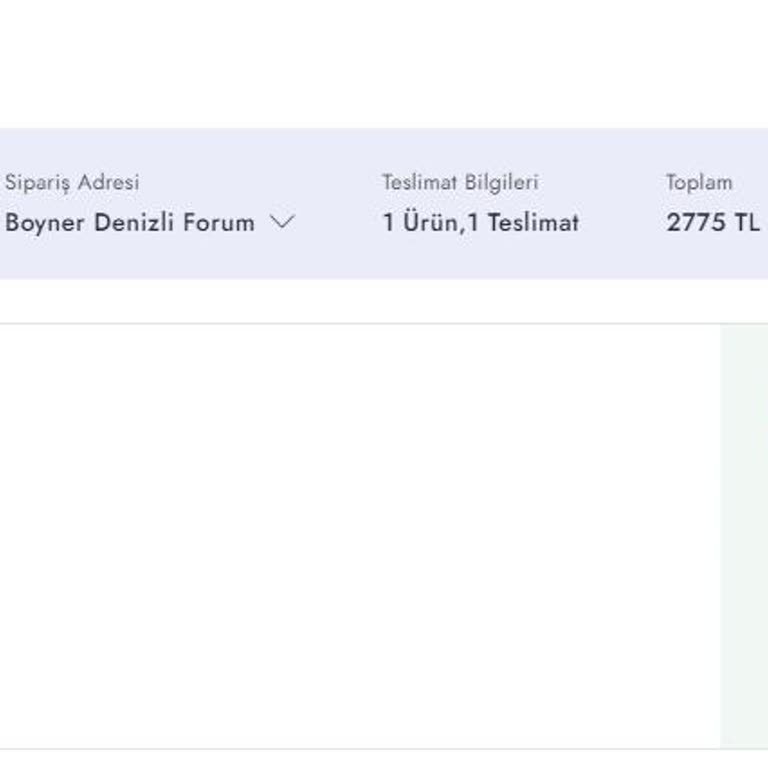Open the 1 Ürün delivery details
Screen dimensions: 768x768
click(x=420, y=223)
